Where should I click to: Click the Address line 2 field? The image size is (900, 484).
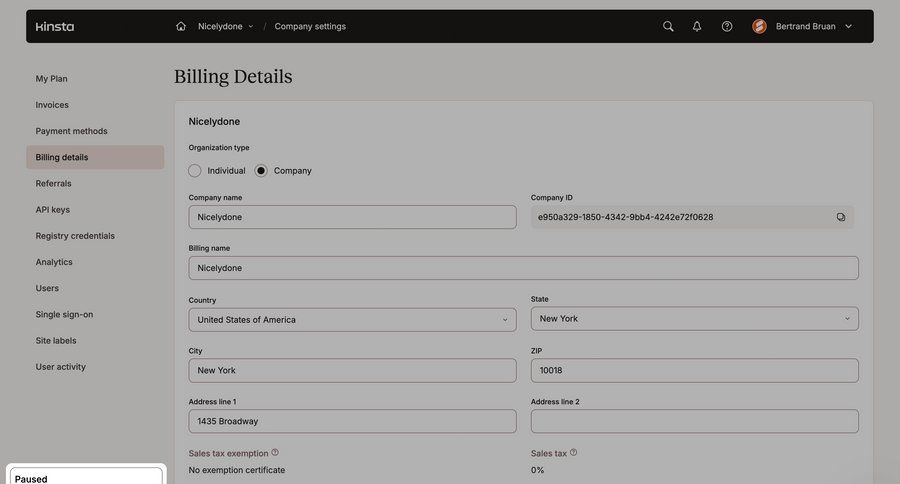(694, 421)
